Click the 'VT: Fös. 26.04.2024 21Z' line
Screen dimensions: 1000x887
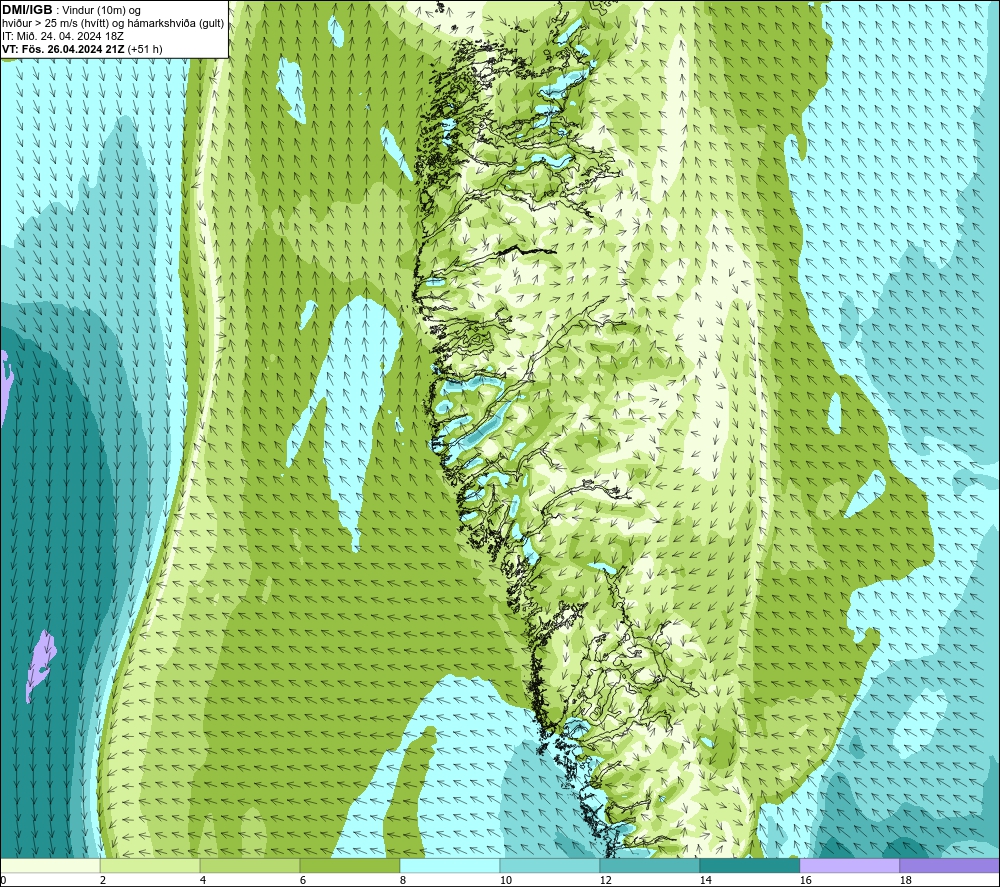coord(63,49)
